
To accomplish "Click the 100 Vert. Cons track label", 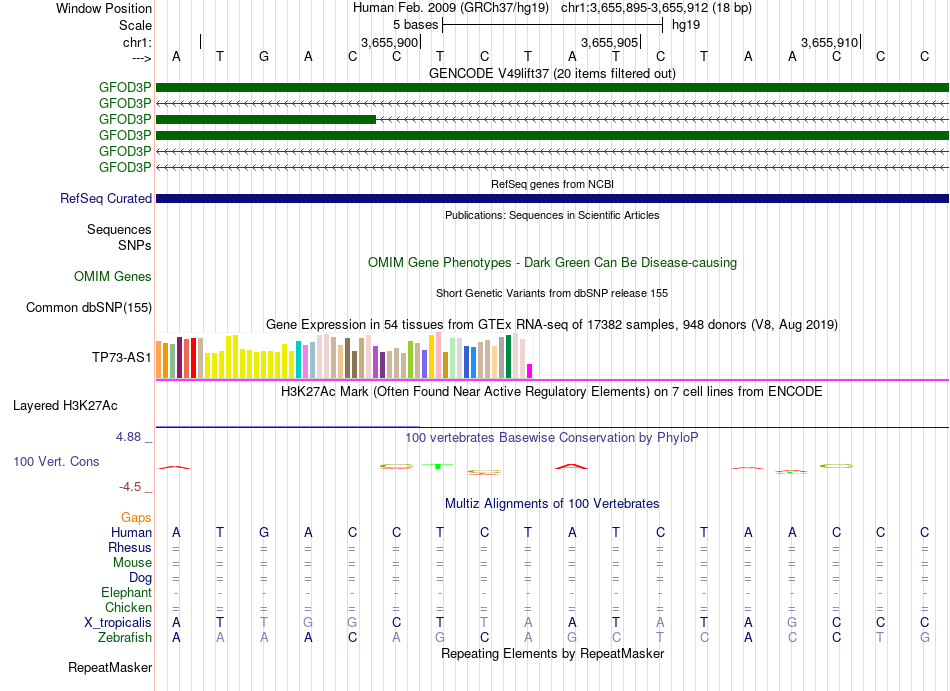I will [x=56, y=461].
